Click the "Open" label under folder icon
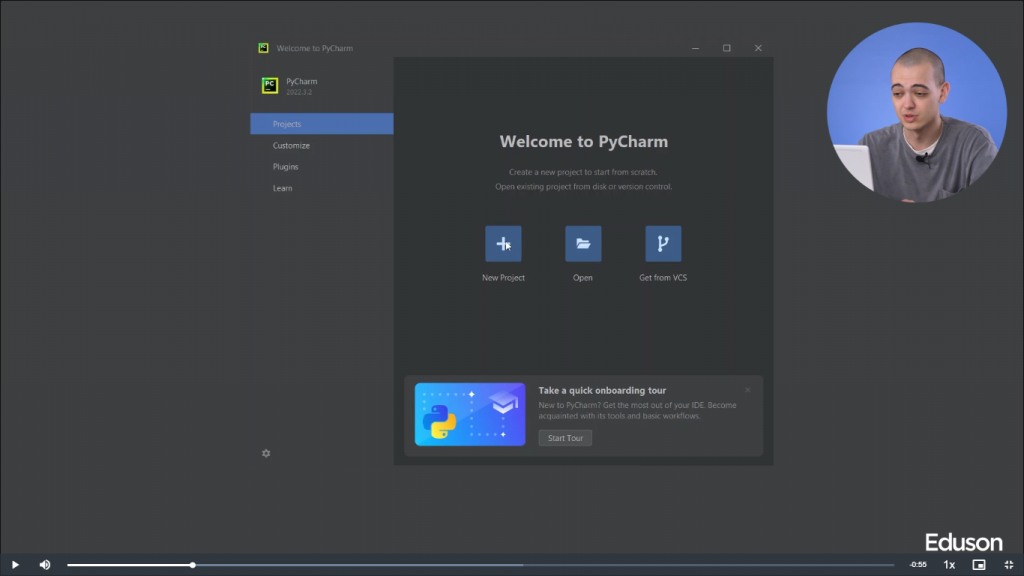 (x=583, y=278)
